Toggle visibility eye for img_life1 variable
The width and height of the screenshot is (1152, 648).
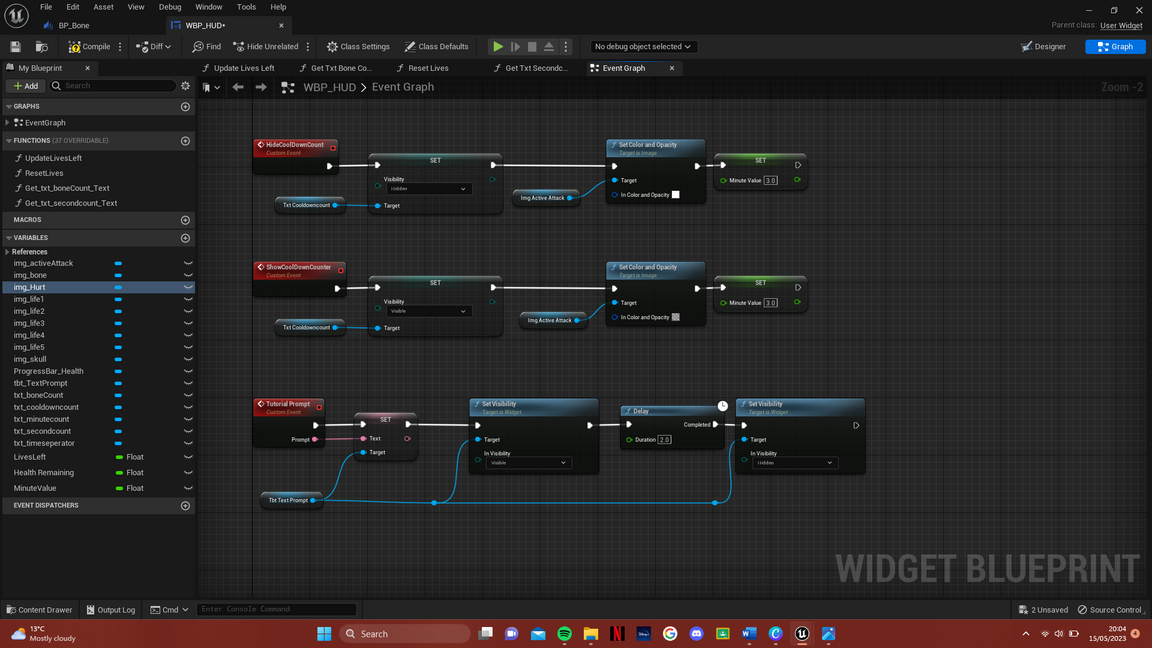point(188,299)
